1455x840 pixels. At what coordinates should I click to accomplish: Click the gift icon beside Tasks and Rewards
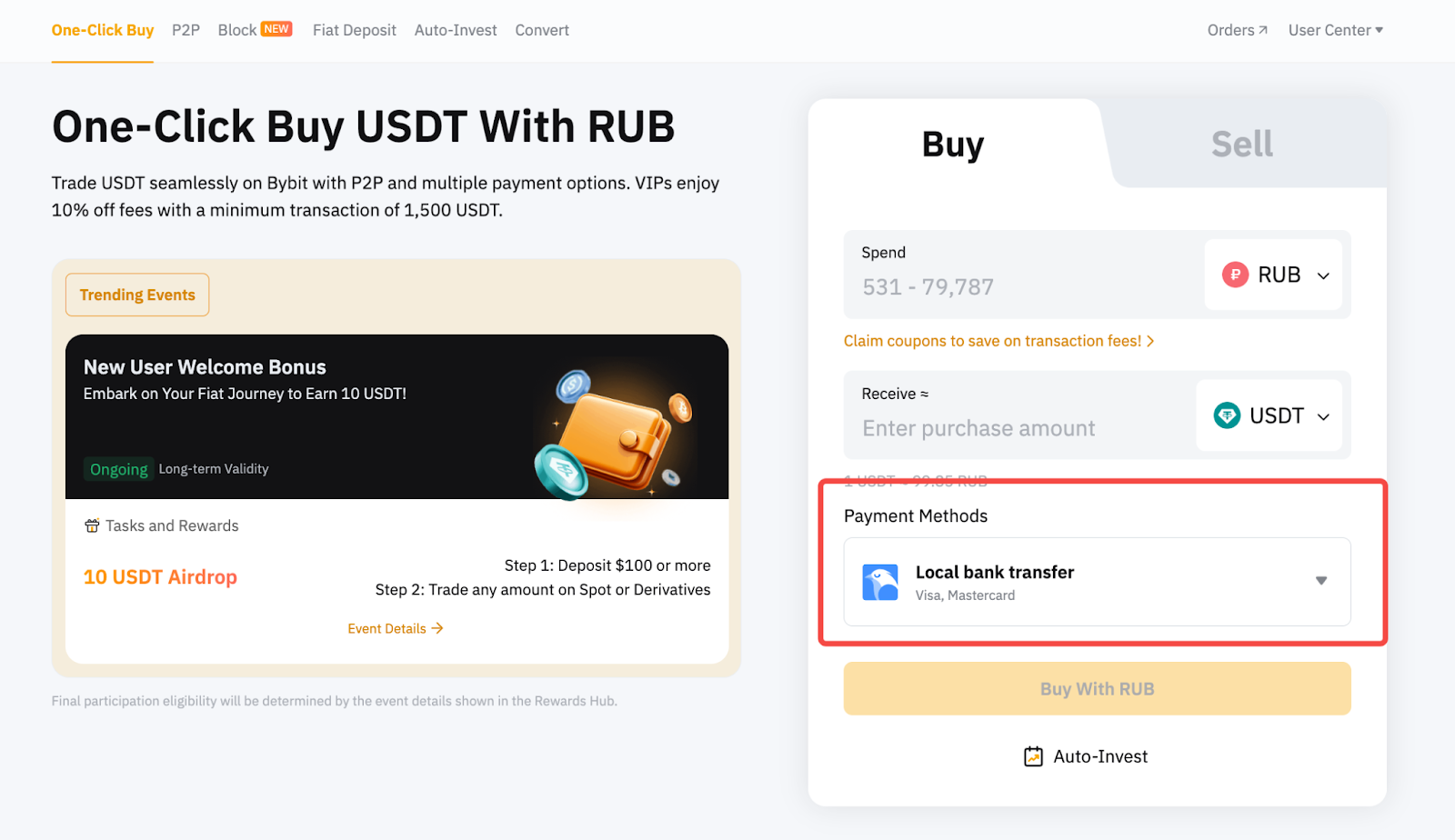click(x=92, y=525)
